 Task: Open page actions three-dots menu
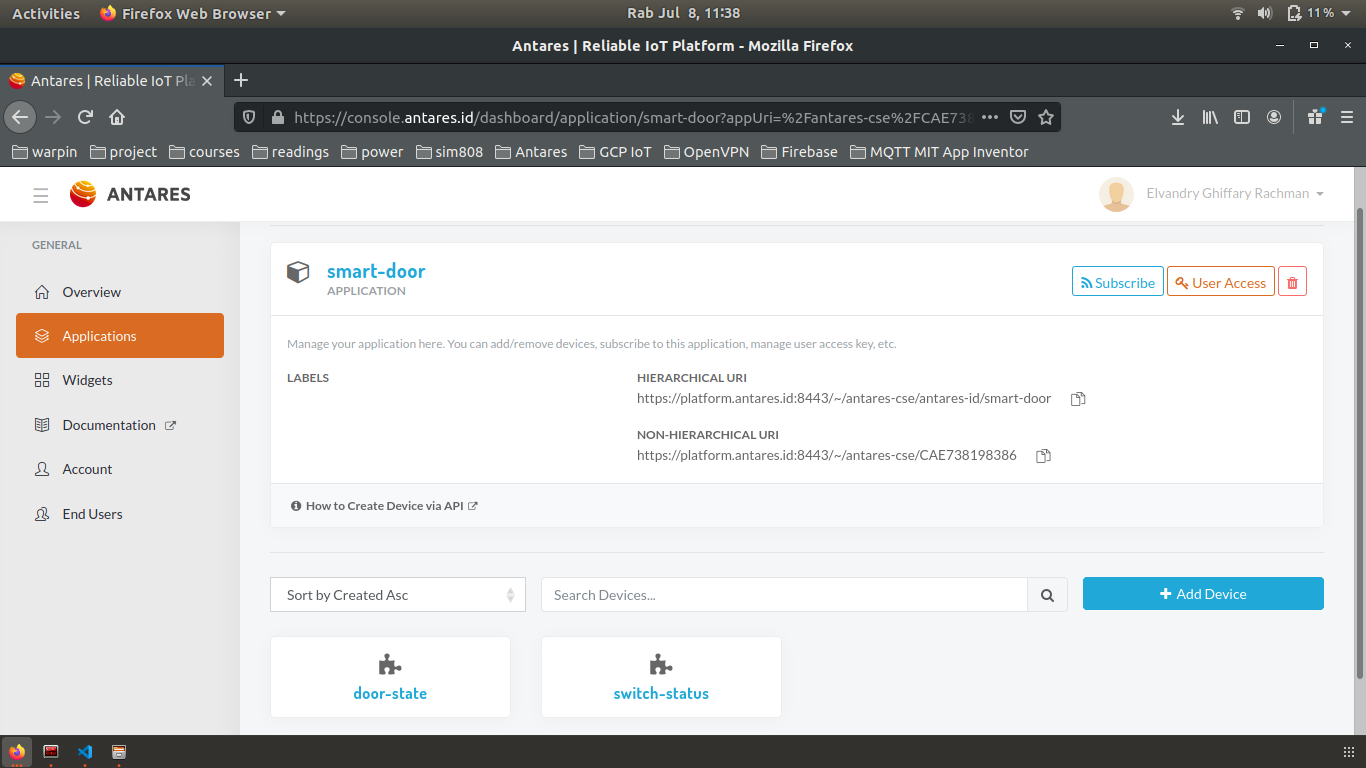point(990,117)
